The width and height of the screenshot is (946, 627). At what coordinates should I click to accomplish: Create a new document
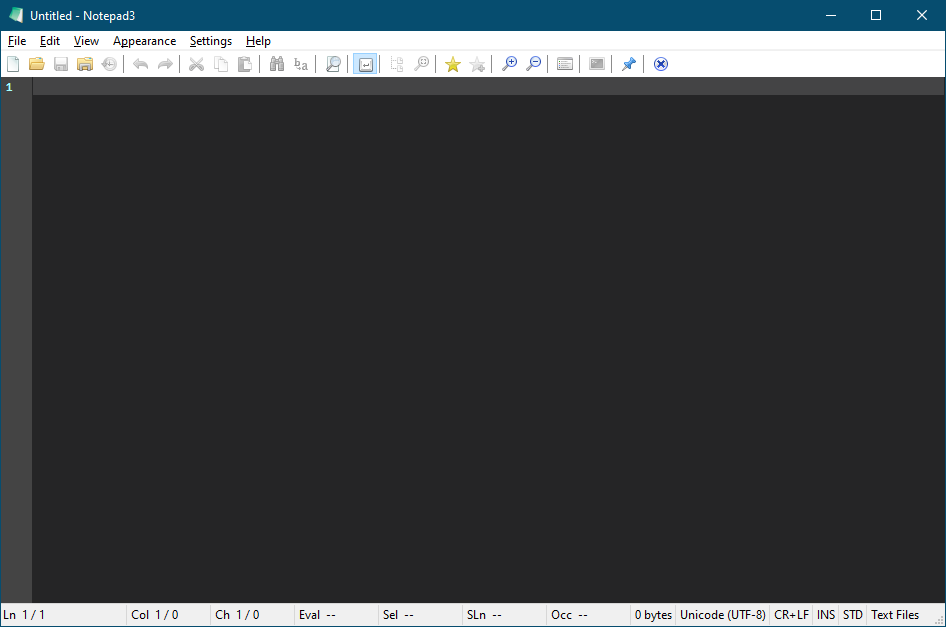(x=13, y=63)
